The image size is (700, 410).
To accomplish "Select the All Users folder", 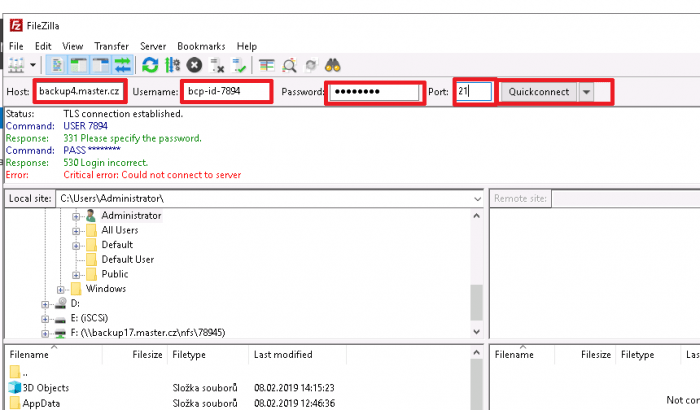I will pos(120,230).
